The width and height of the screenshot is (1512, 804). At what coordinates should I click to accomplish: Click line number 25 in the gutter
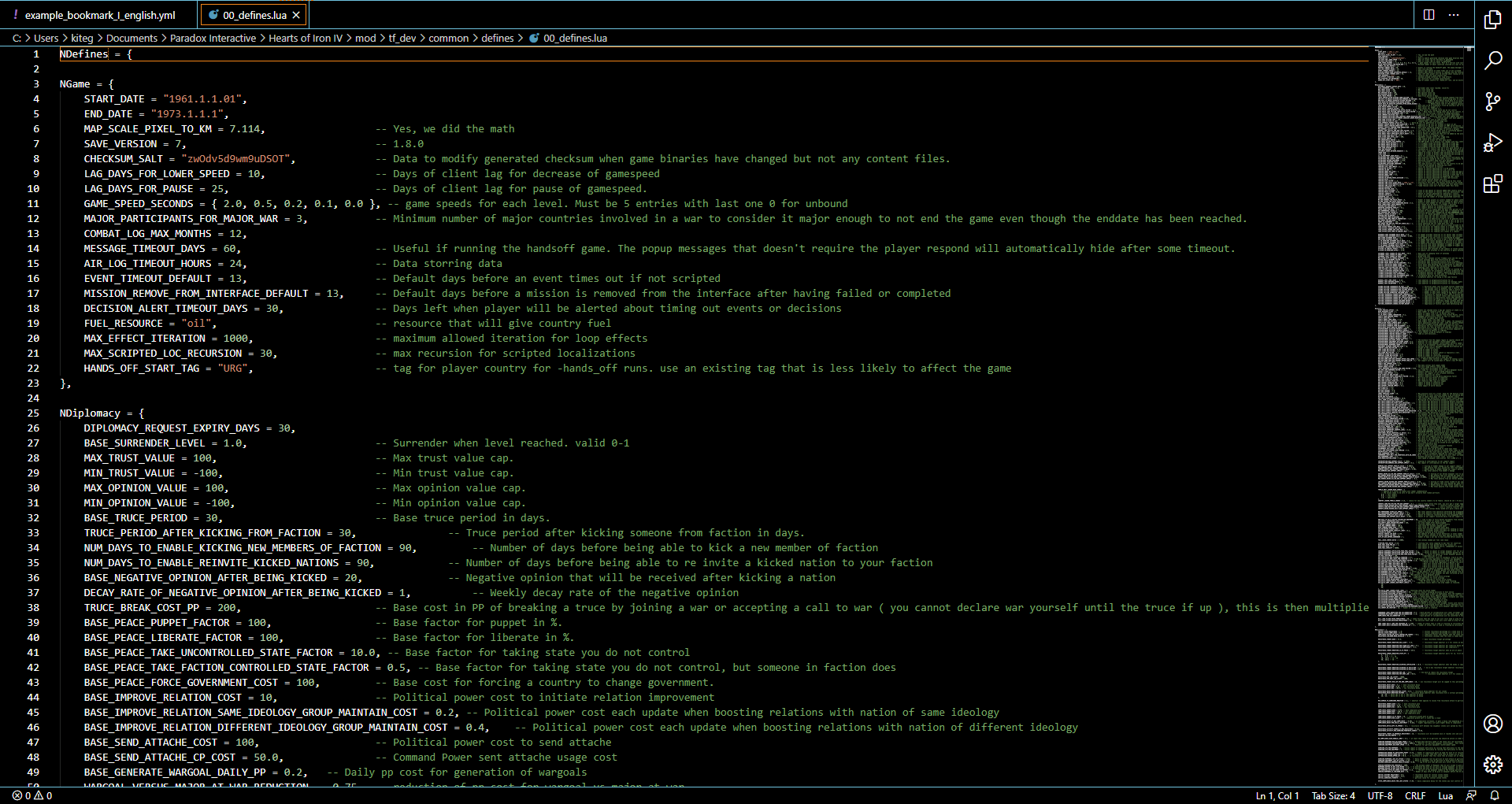coord(33,413)
